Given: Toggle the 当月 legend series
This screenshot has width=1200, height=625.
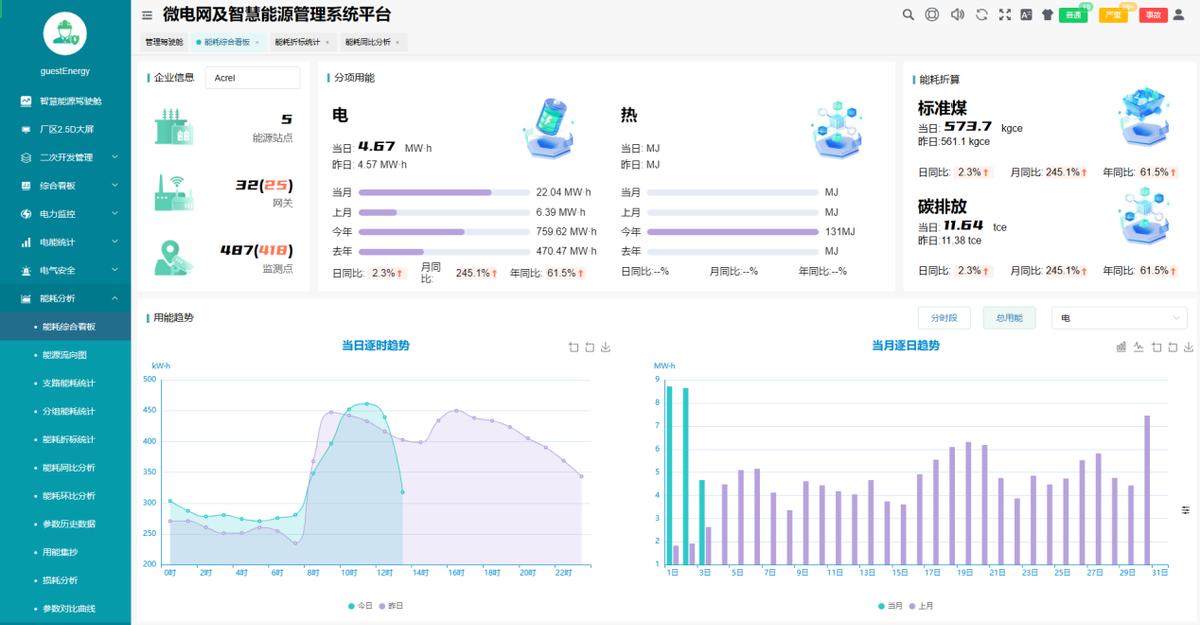Looking at the screenshot, I should 890,606.
